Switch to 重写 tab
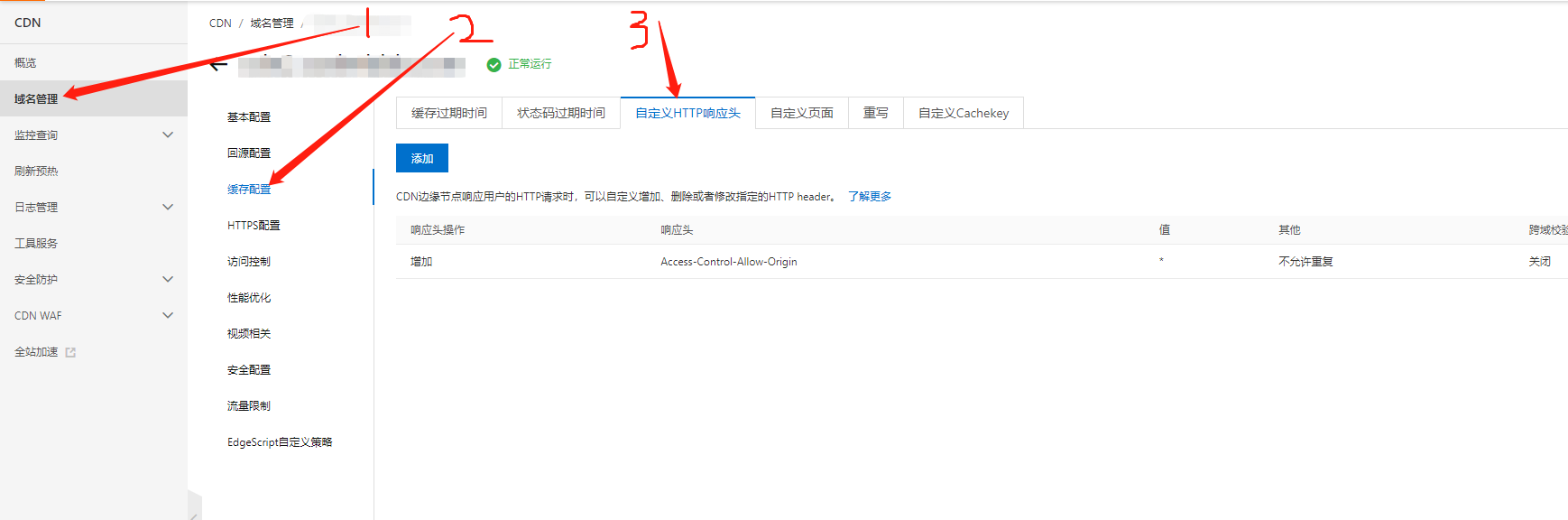This screenshot has width=1568, height=520. (876, 113)
